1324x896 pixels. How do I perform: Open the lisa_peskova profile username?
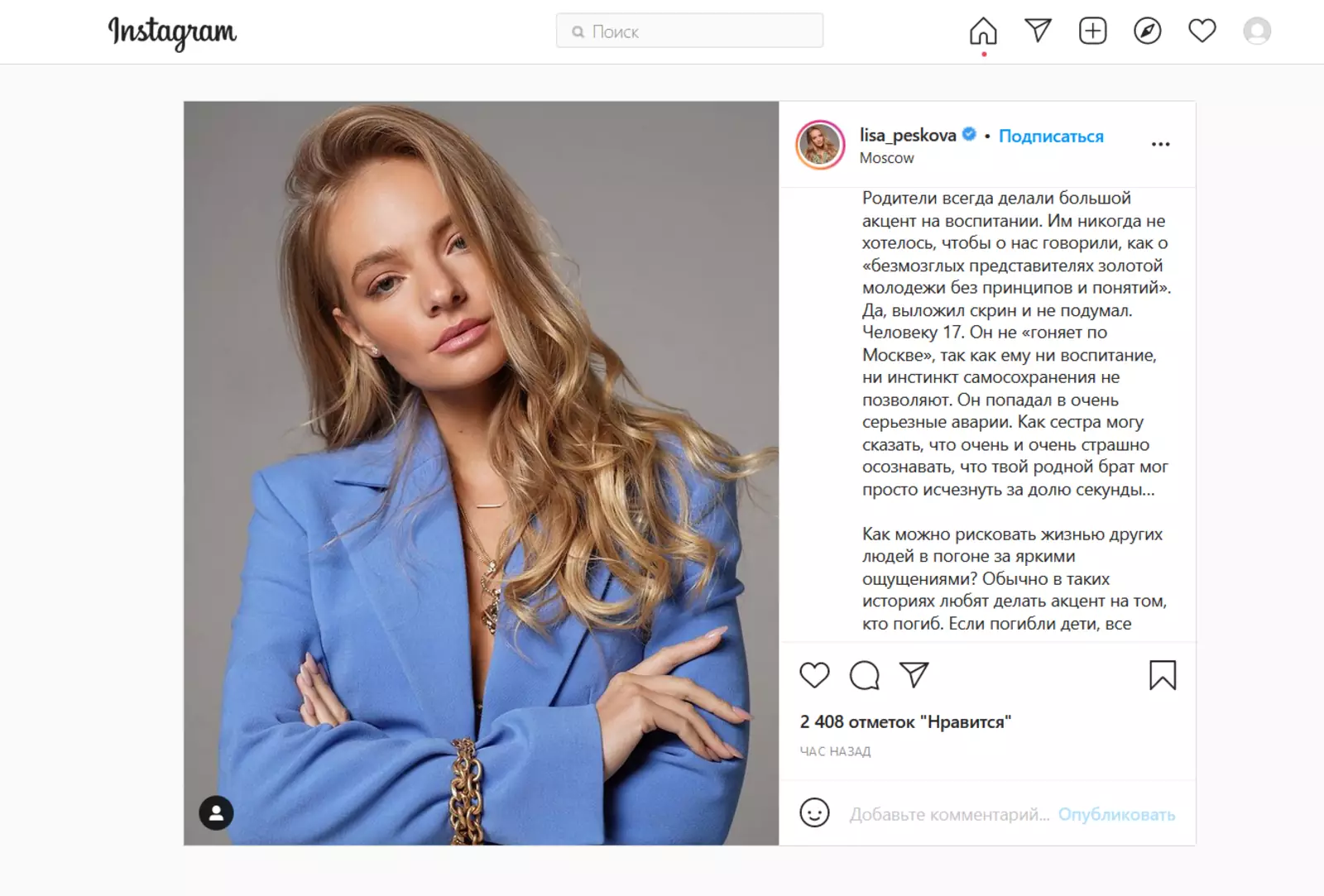[x=908, y=135]
